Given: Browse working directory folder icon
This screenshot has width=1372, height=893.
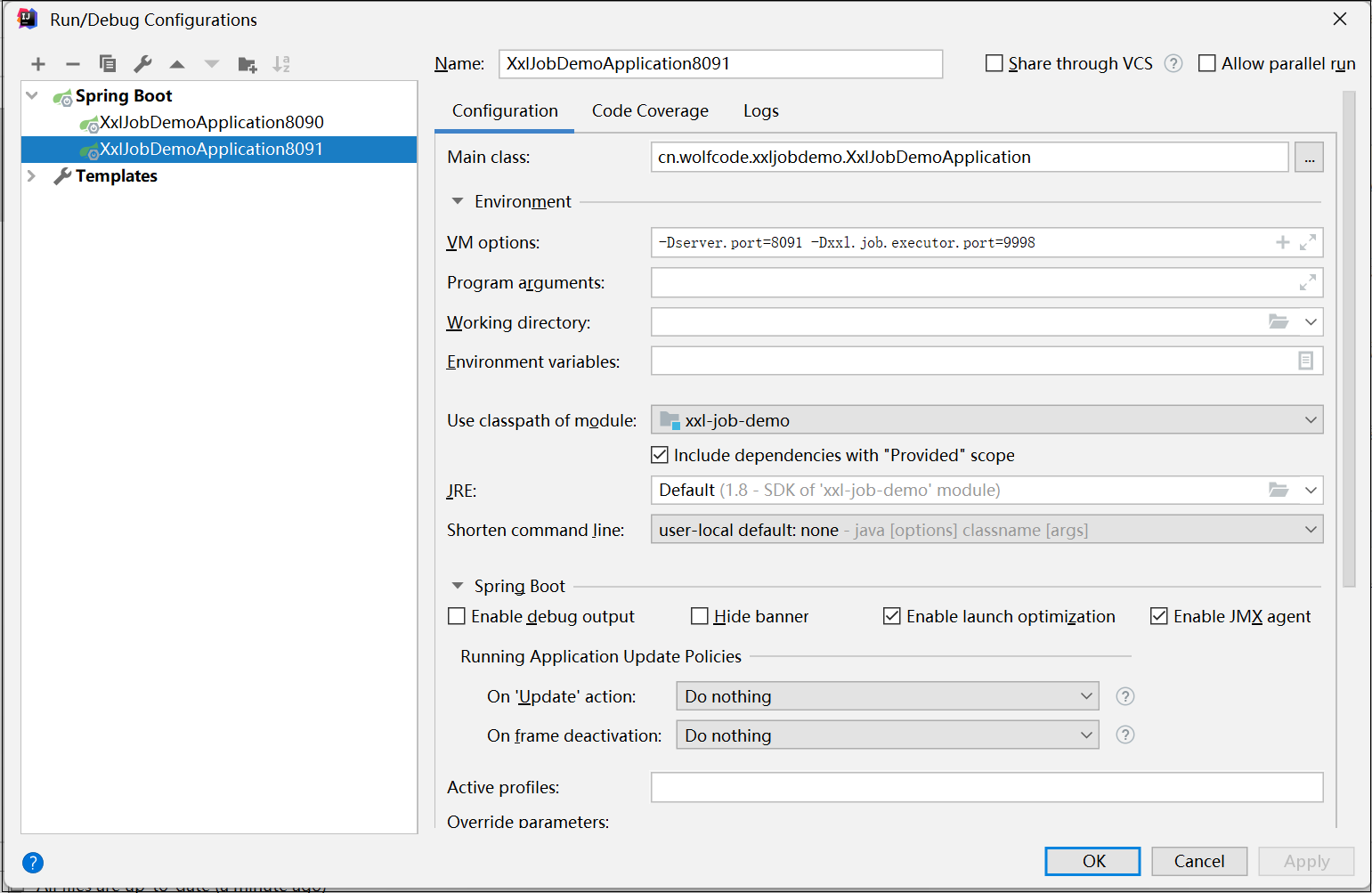Looking at the screenshot, I should click(1279, 321).
